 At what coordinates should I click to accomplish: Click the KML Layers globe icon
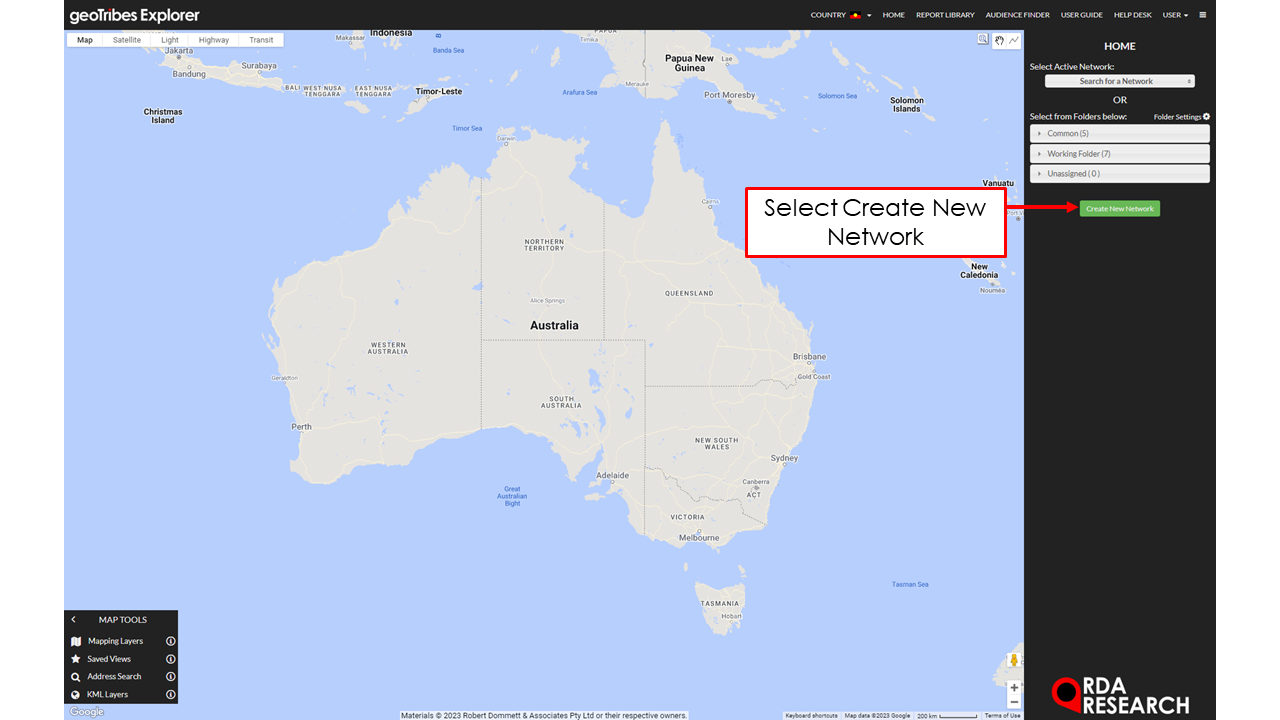(x=76, y=694)
